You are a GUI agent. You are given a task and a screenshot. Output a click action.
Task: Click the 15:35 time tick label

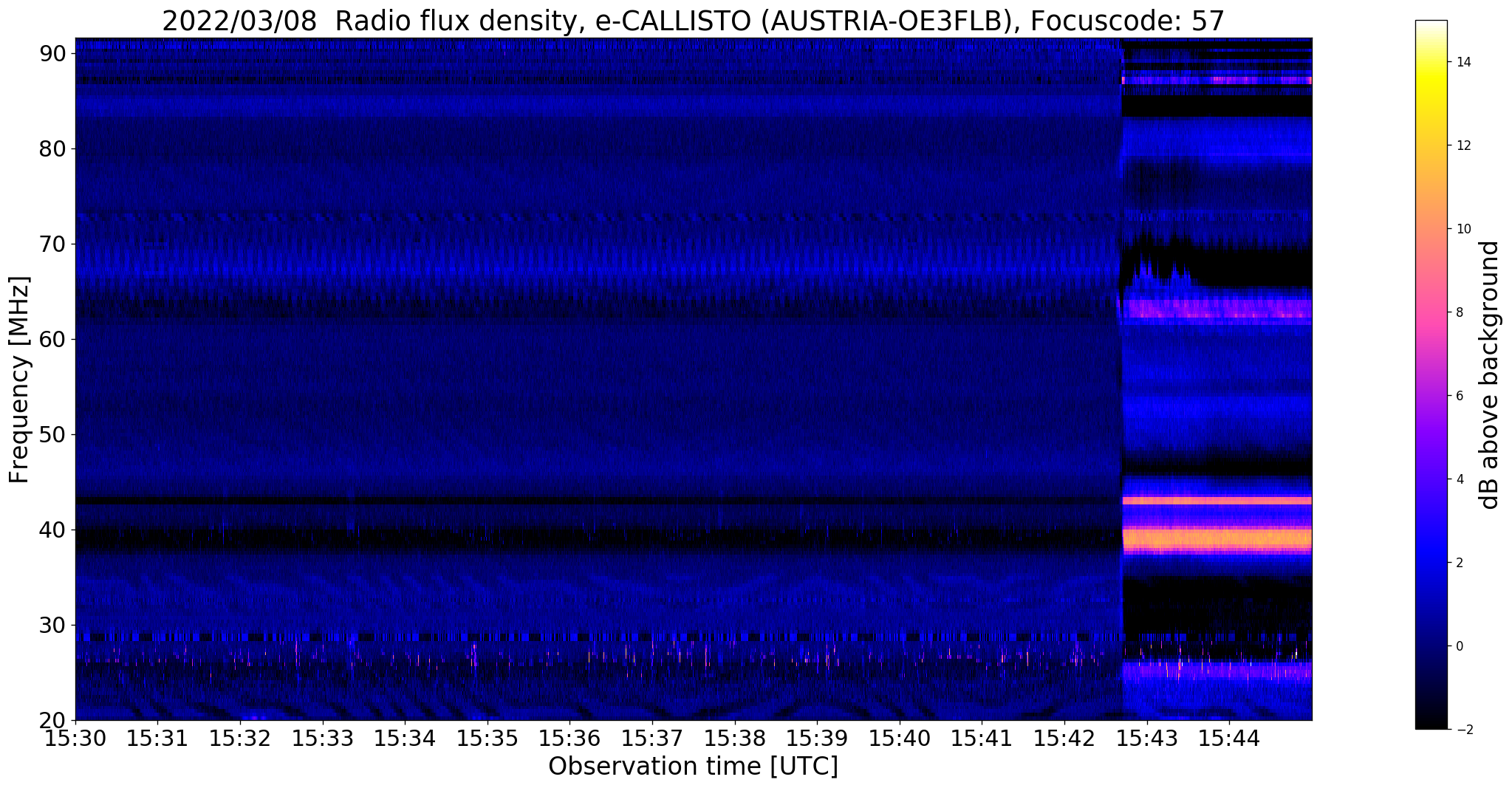(x=488, y=739)
